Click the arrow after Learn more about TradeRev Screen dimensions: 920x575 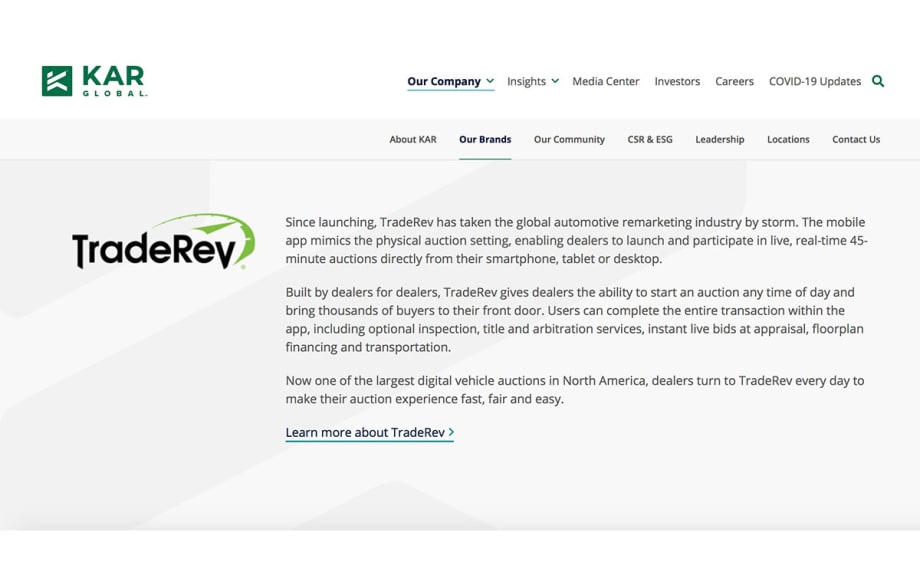click(452, 432)
